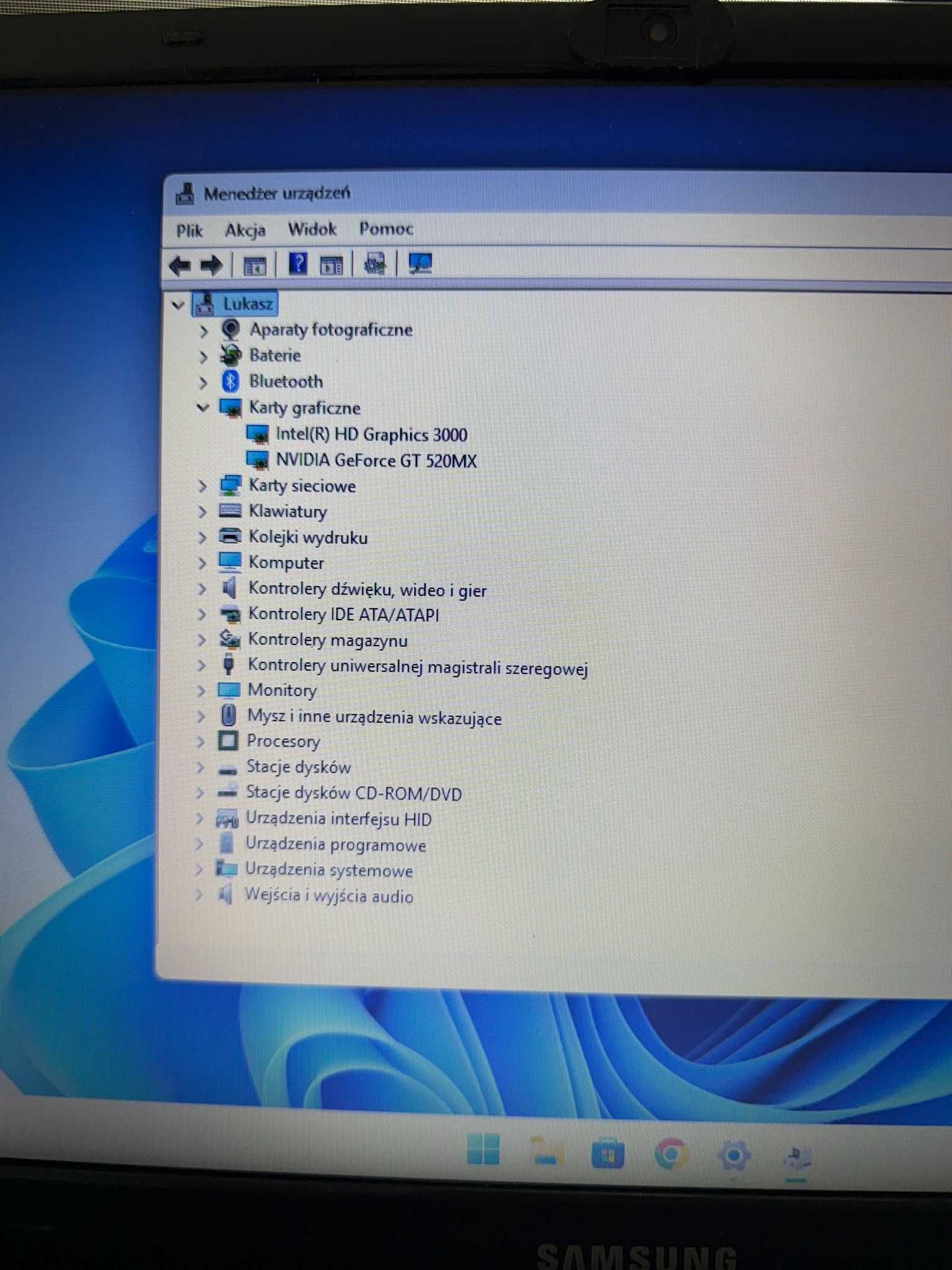Click the Komputer monitor icon
The height and width of the screenshot is (1270, 952).
[230, 562]
